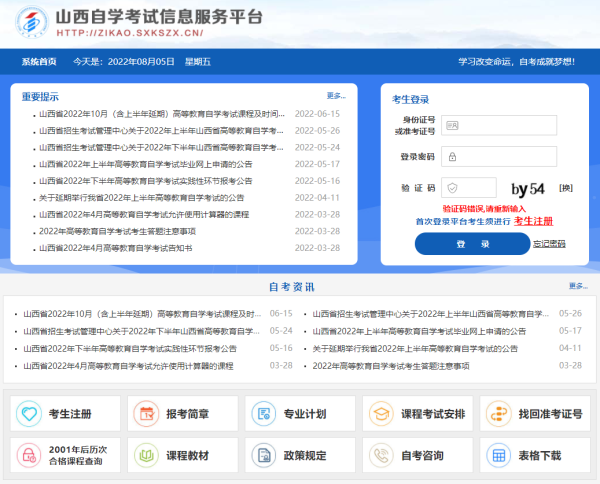Open the 04-11 延期举行 notice in 自考资讯
The image size is (600, 484).
[x=415, y=349]
